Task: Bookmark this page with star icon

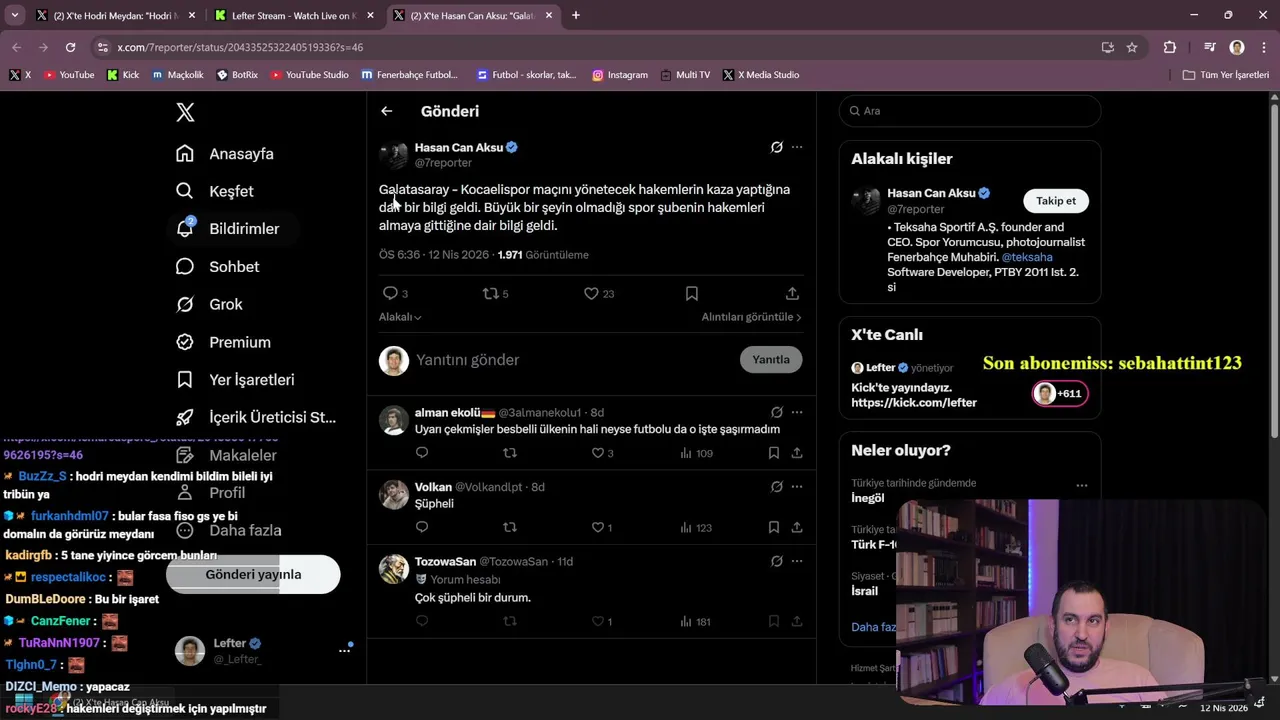Action: [1132, 47]
